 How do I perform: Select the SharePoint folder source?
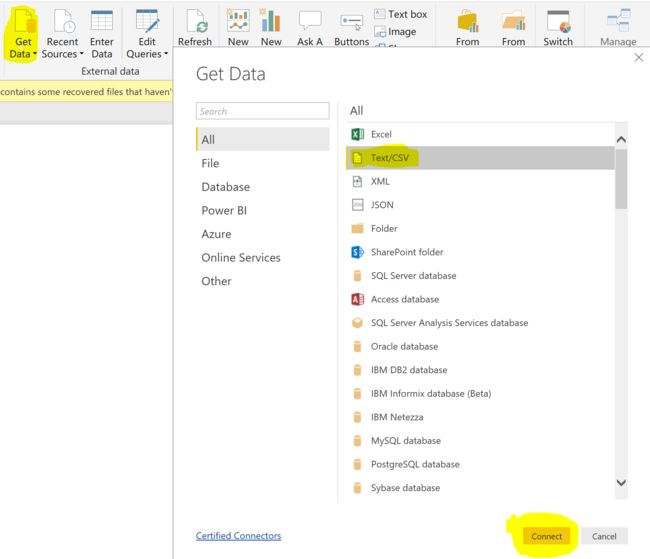coord(480,252)
